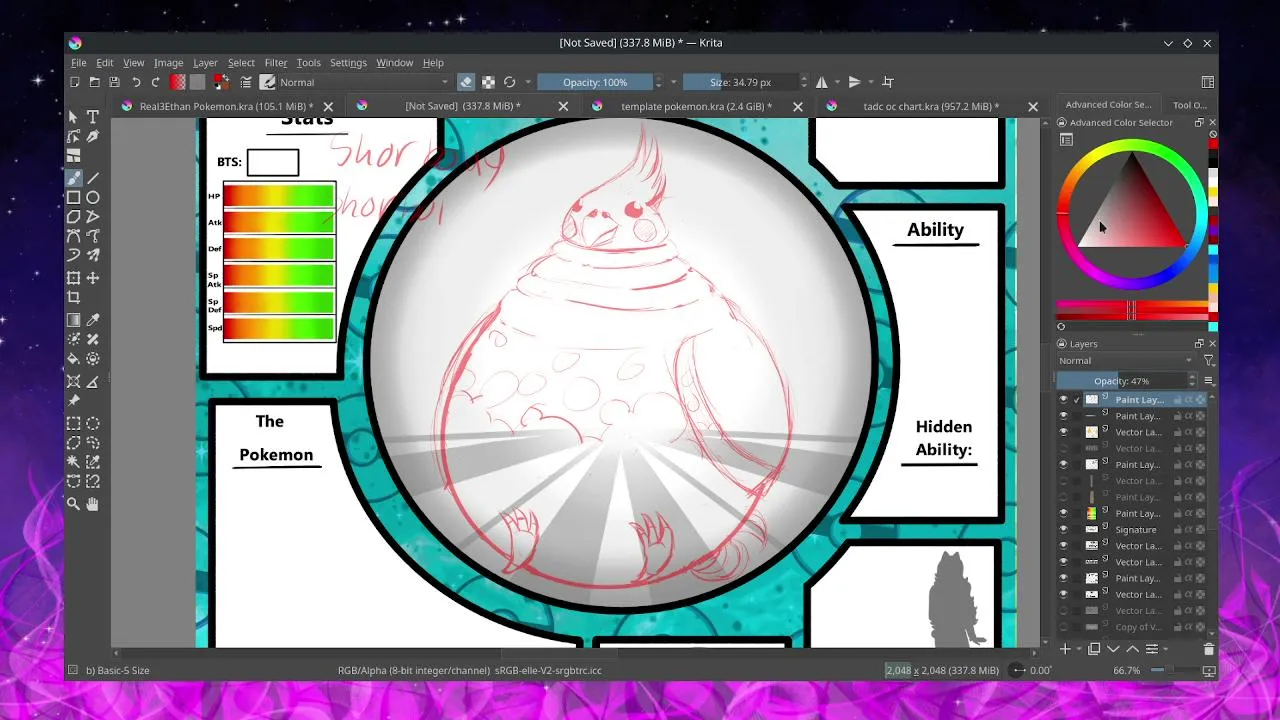
Task: Select the Gradient tool
Action: [74, 320]
